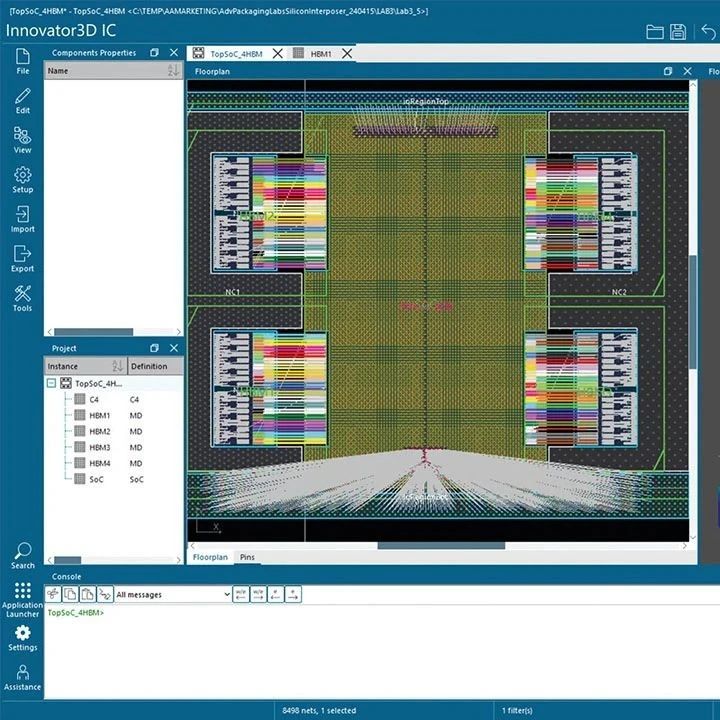Click the e right-arrow console button
720x720 pixels.
pyautogui.click(x=293, y=594)
